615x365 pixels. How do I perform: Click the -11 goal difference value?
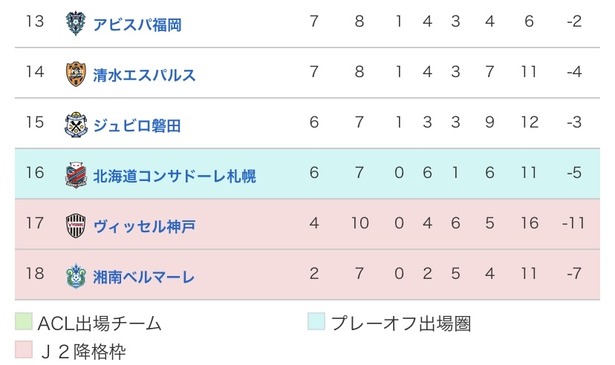pyautogui.click(x=573, y=223)
